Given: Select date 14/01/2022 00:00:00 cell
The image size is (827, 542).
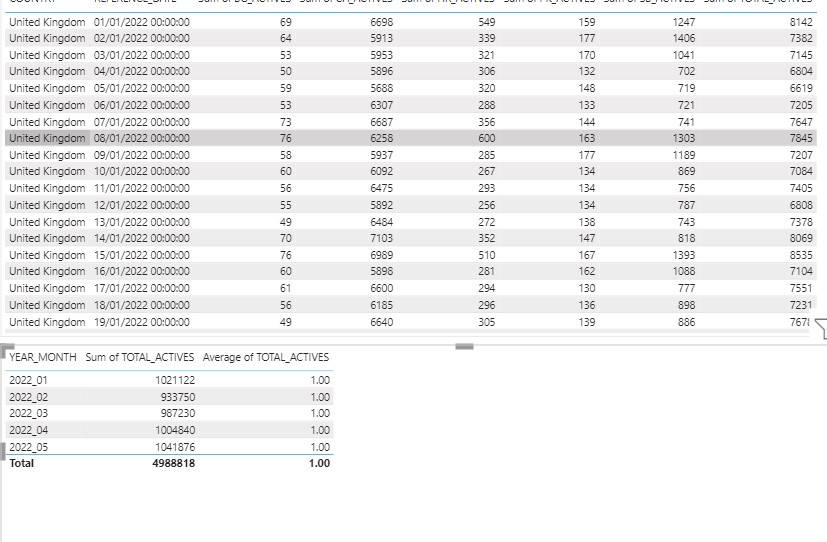Looking at the screenshot, I should pyautogui.click(x=142, y=238).
